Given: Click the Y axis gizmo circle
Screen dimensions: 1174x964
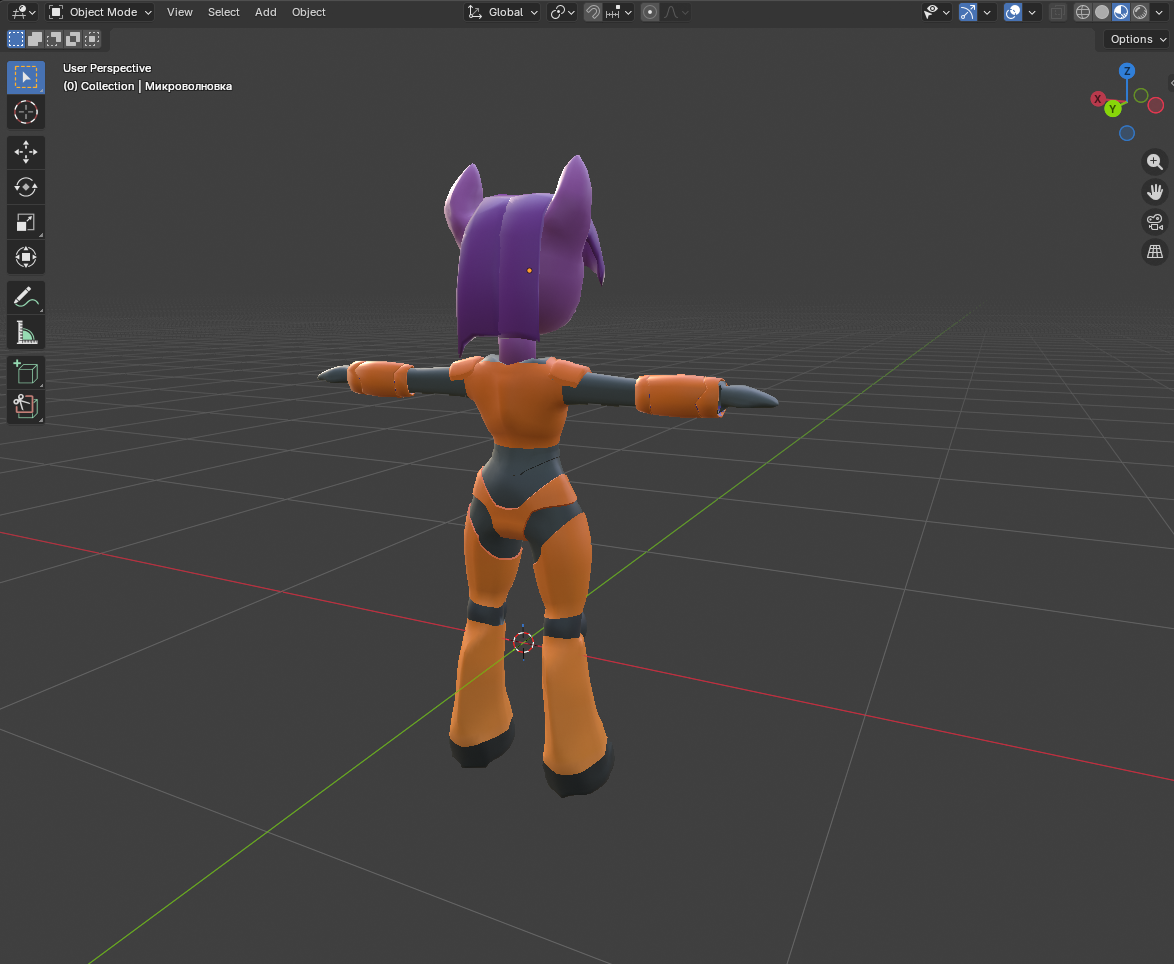Looking at the screenshot, I should pyautogui.click(x=1113, y=109).
